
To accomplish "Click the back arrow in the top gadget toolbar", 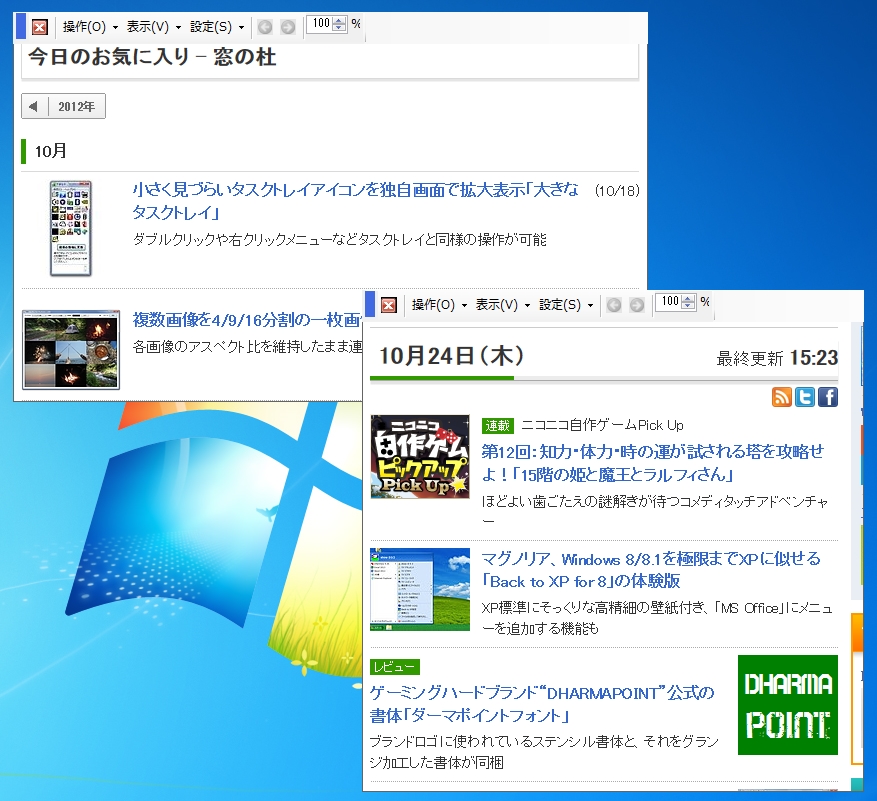I will pyautogui.click(x=265, y=25).
